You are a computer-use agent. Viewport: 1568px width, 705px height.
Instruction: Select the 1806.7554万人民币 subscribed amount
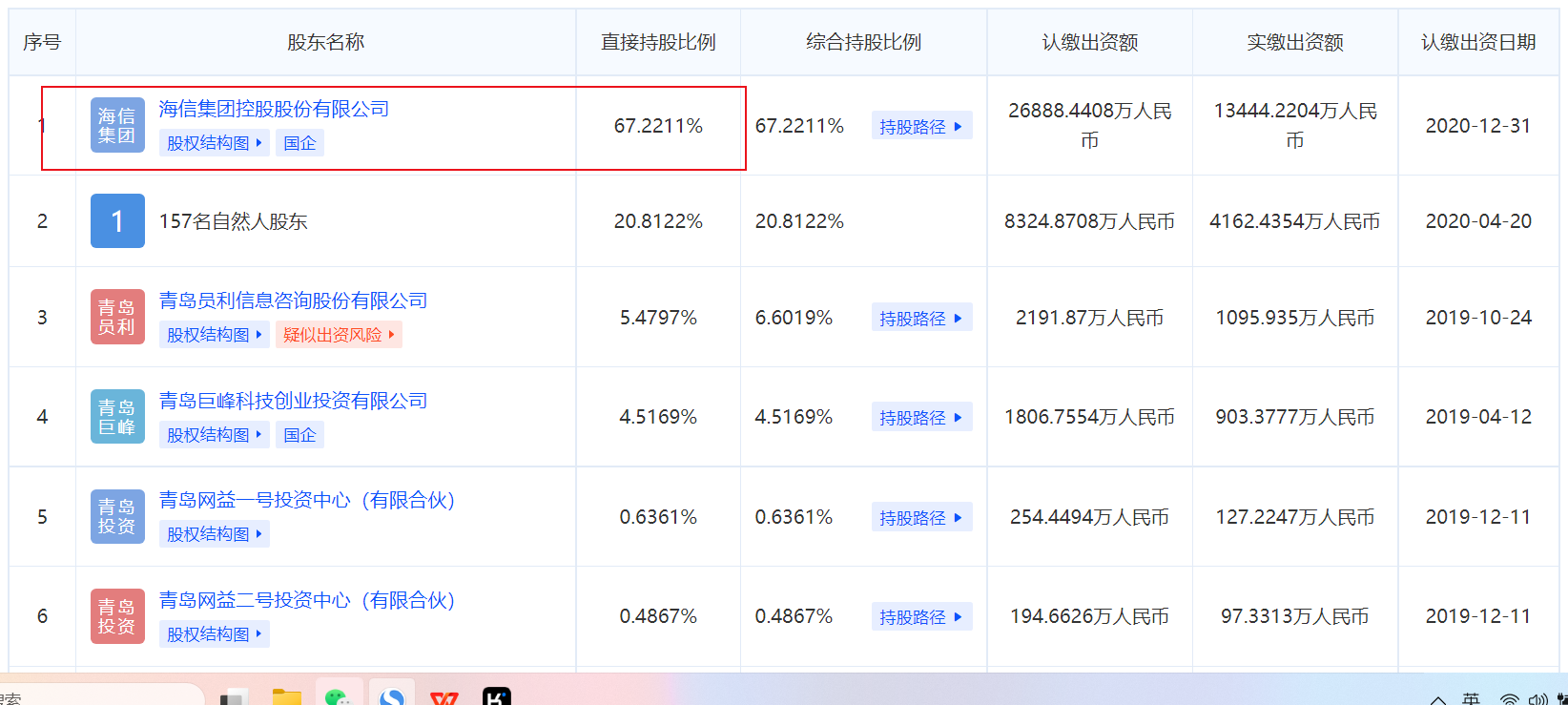click(1090, 417)
